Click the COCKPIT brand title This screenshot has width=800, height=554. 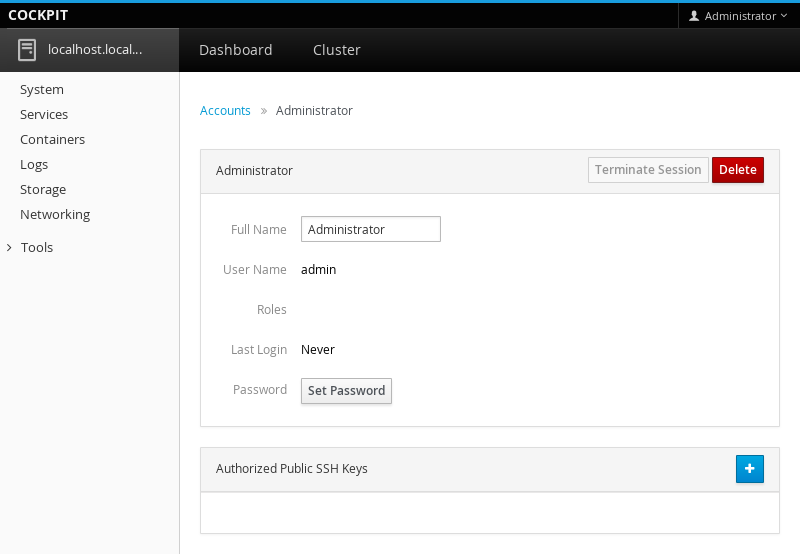pos(38,15)
